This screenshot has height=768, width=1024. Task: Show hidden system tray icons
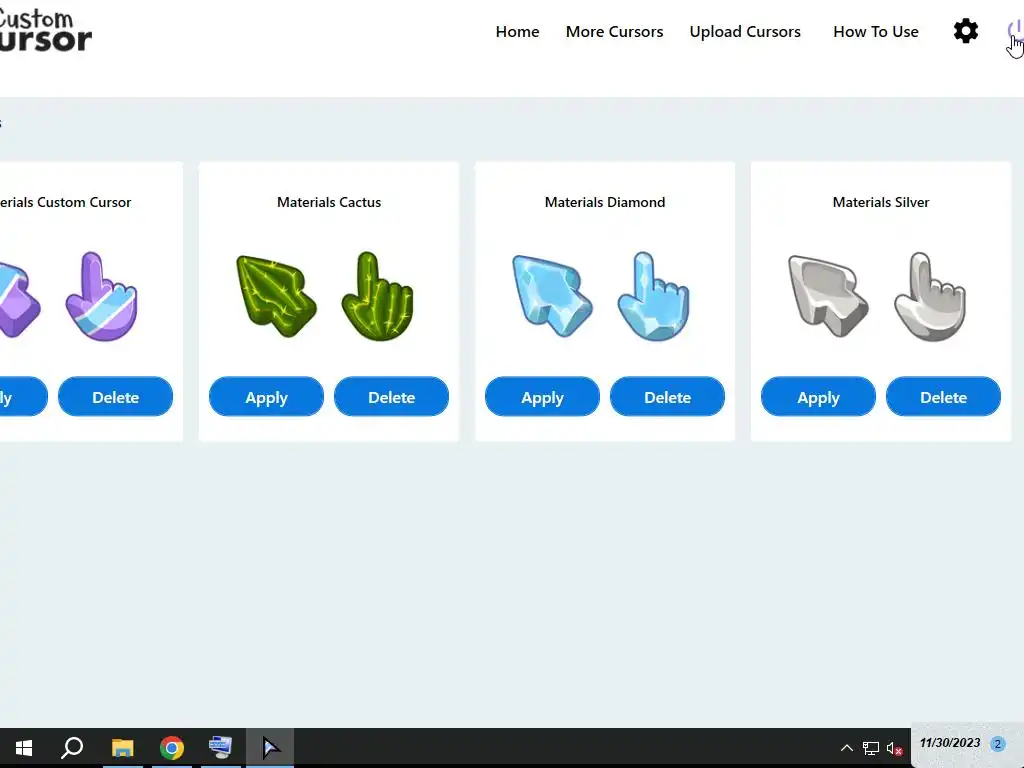tap(846, 748)
